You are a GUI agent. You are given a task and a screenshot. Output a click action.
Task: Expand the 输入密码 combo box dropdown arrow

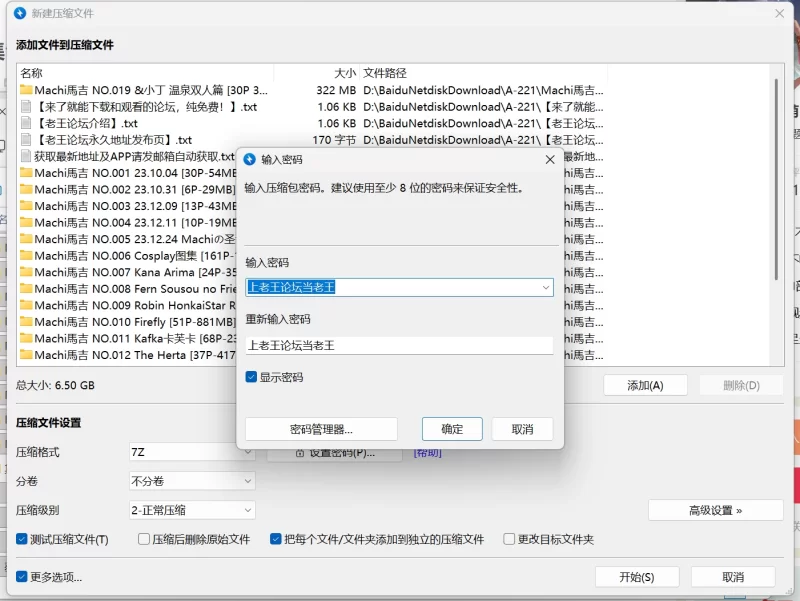545,287
